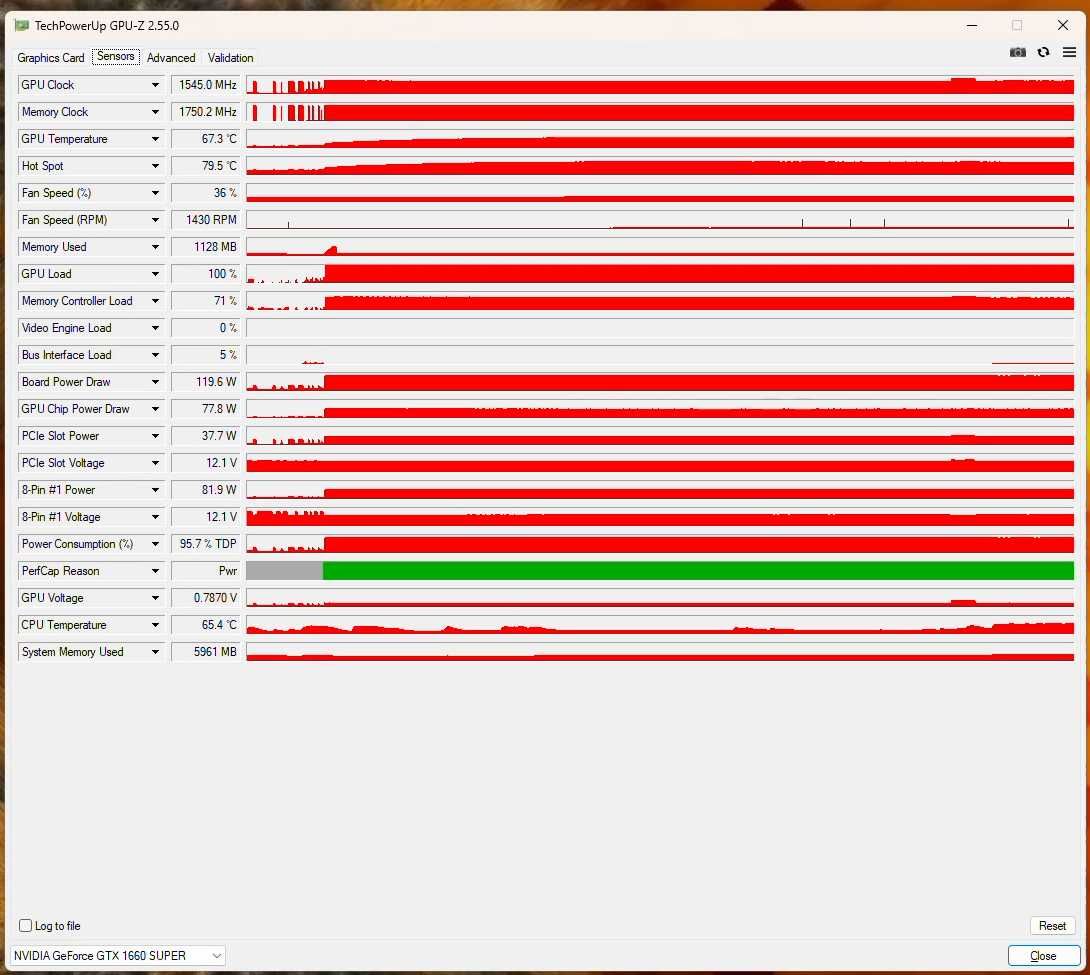
Task: Click the 1430 RPM fan speed value
Action: tap(206, 220)
